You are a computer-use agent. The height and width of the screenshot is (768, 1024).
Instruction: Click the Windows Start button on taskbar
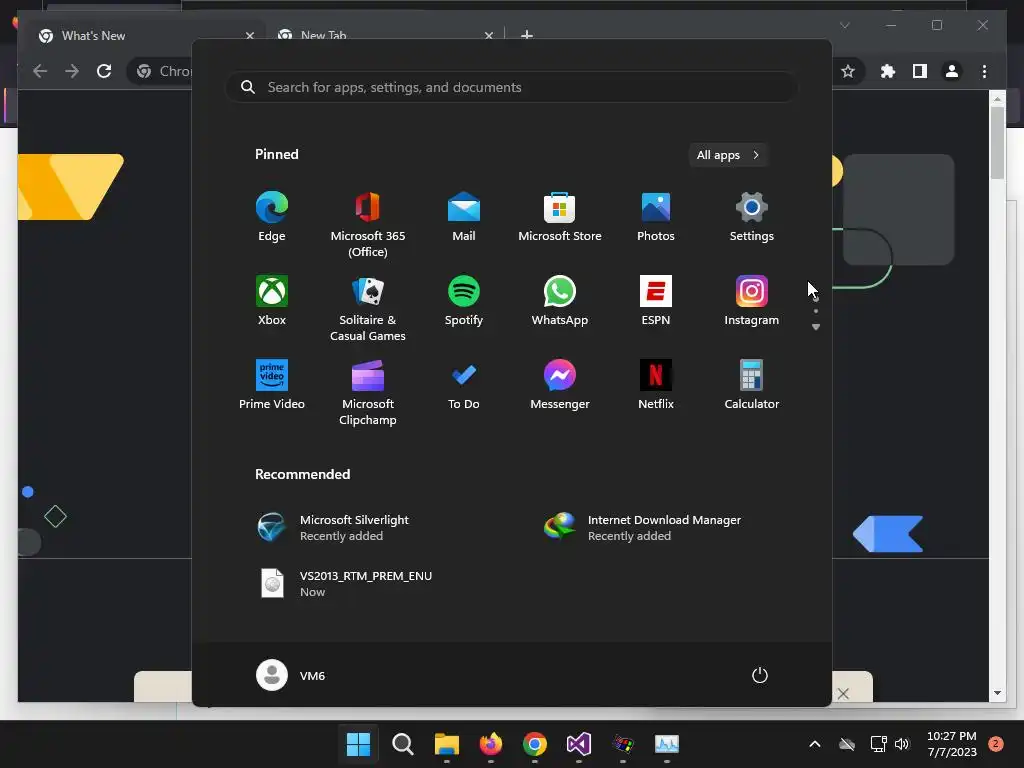[358, 744]
